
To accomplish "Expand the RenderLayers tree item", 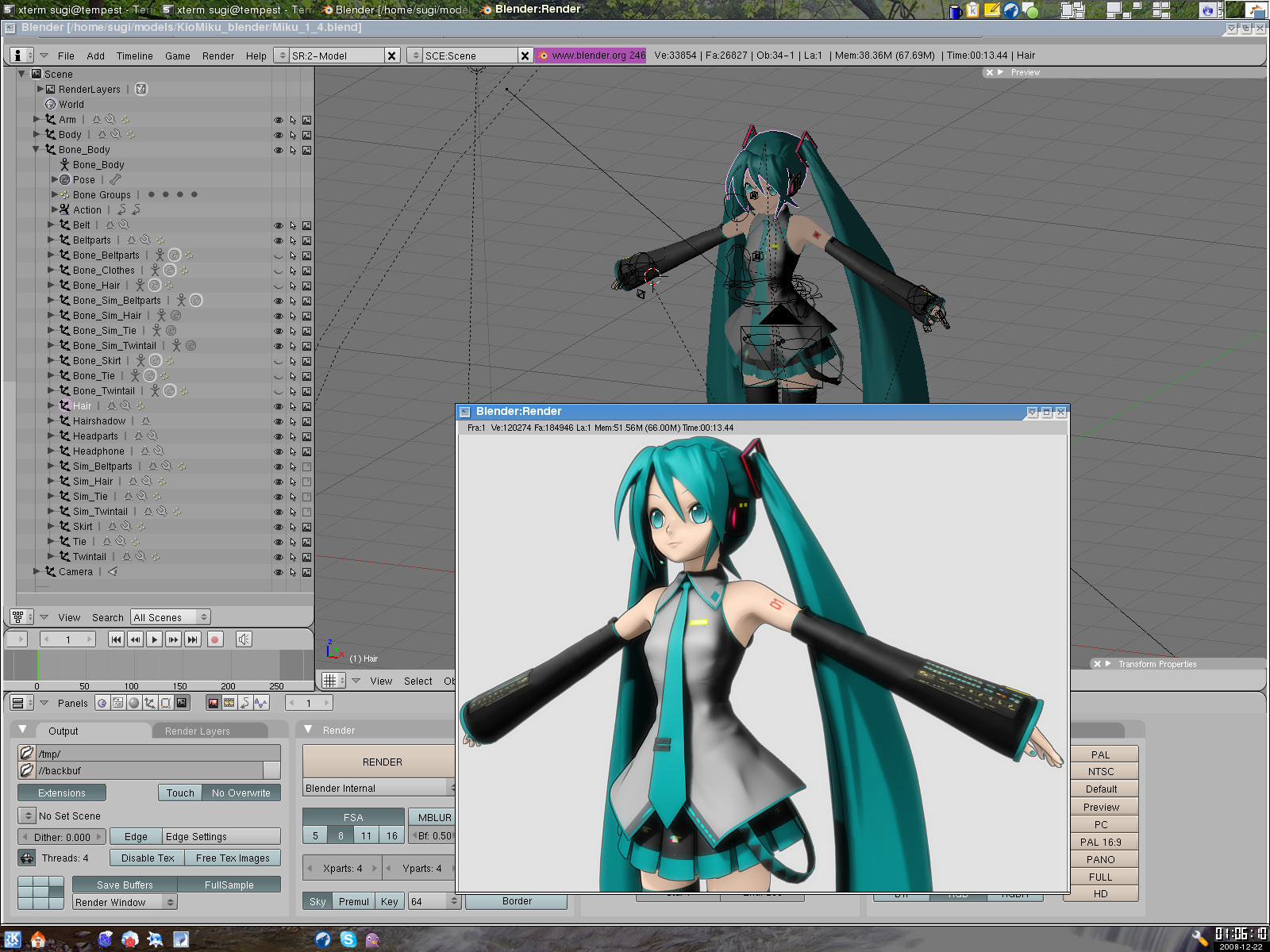I will [40, 89].
